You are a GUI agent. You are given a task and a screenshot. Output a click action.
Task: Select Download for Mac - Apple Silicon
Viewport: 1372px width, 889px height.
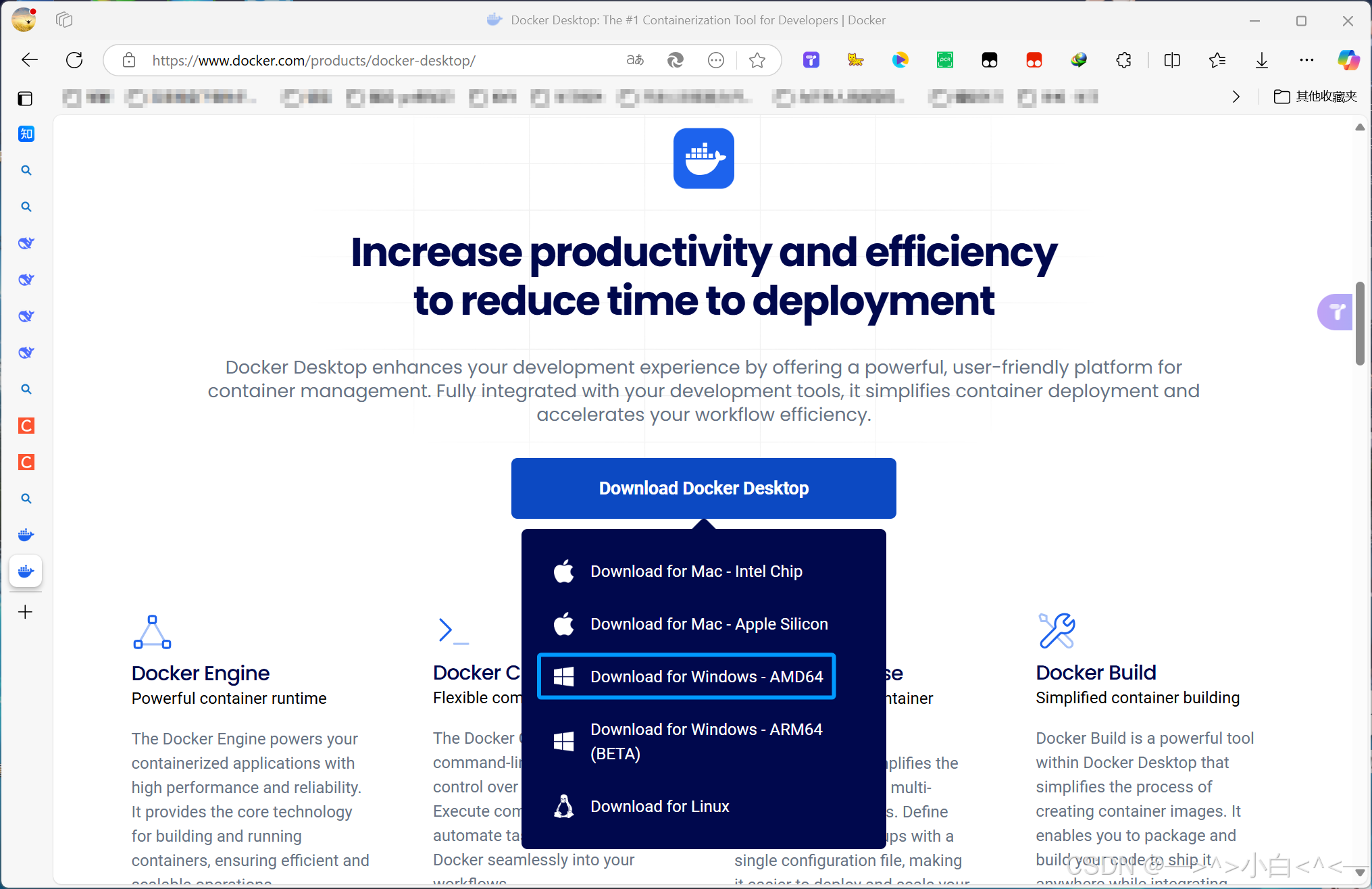pyautogui.click(x=709, y=624)
